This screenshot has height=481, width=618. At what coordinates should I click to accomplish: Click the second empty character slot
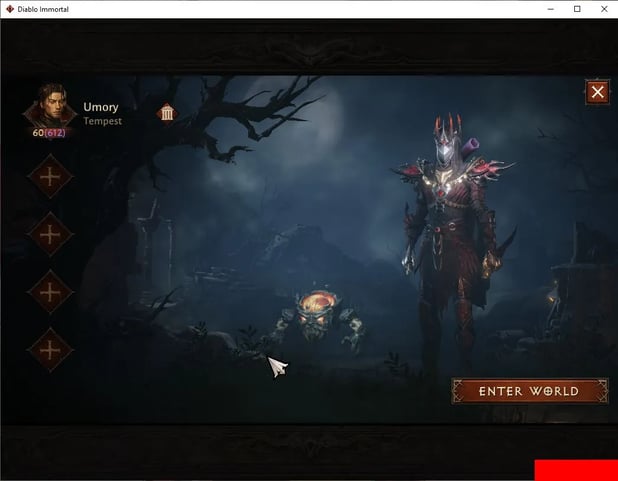click(49, 234)
